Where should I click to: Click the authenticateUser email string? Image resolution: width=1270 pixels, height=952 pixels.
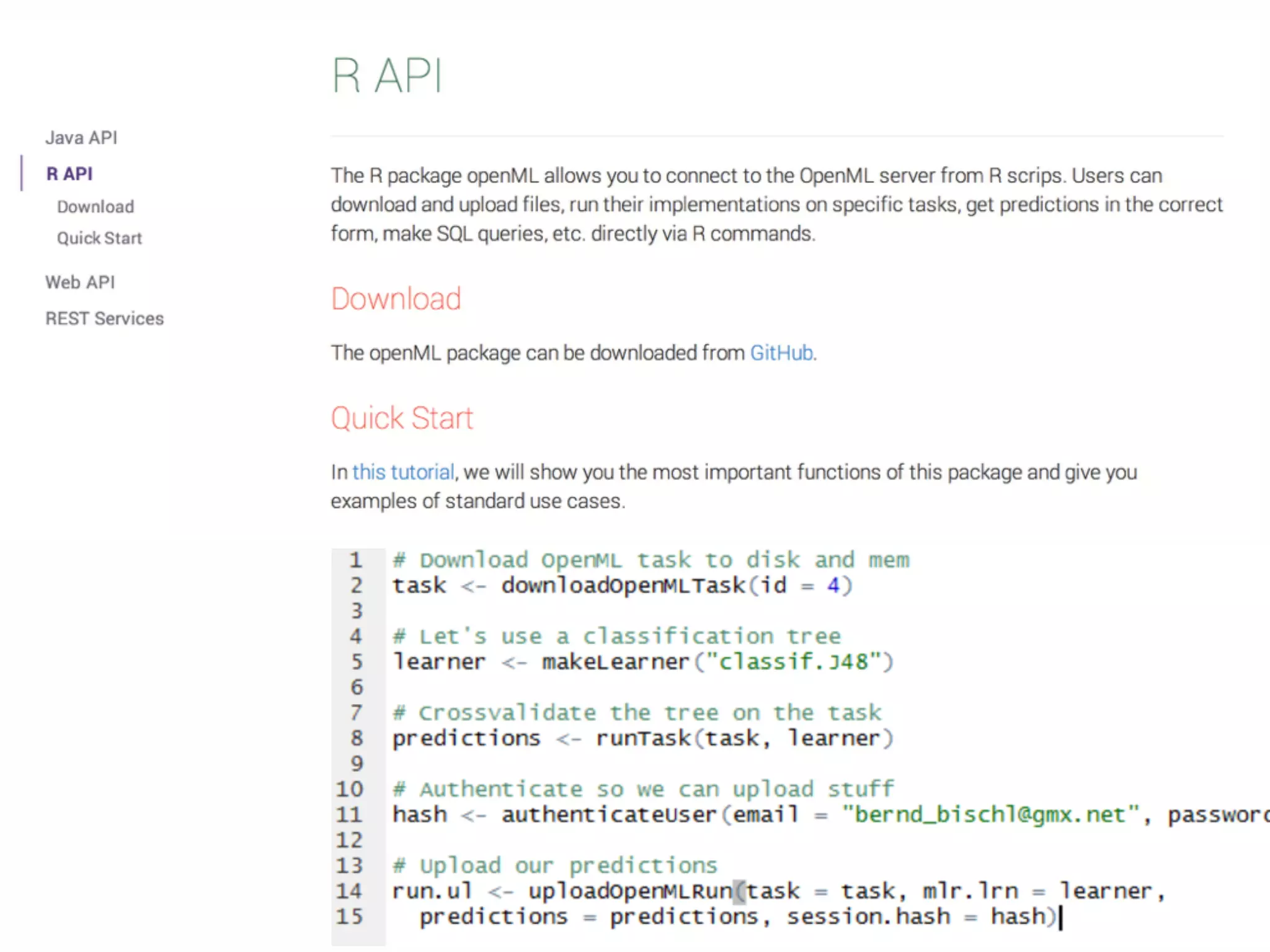(990, 814)
